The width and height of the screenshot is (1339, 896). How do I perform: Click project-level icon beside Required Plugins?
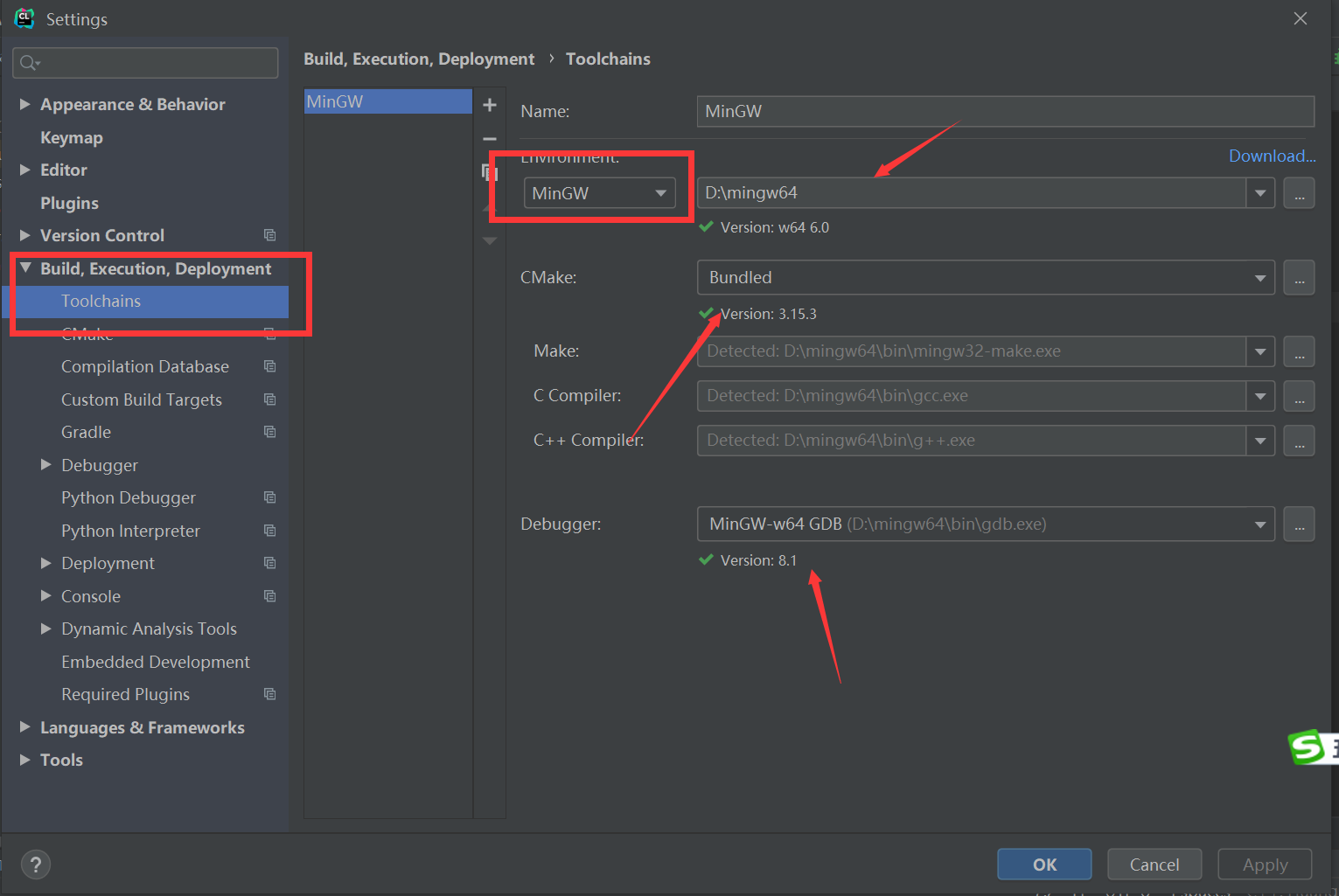[269, 694]
